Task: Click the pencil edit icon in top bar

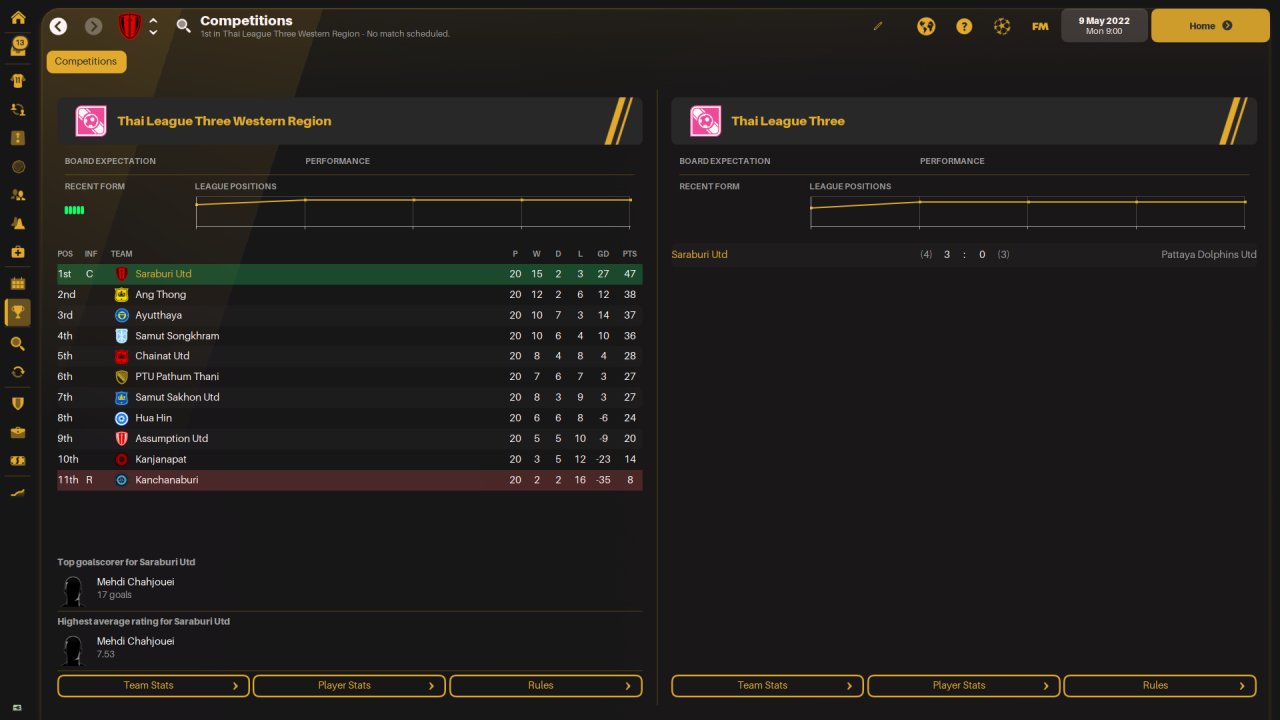Action: (x=878, y=26)
